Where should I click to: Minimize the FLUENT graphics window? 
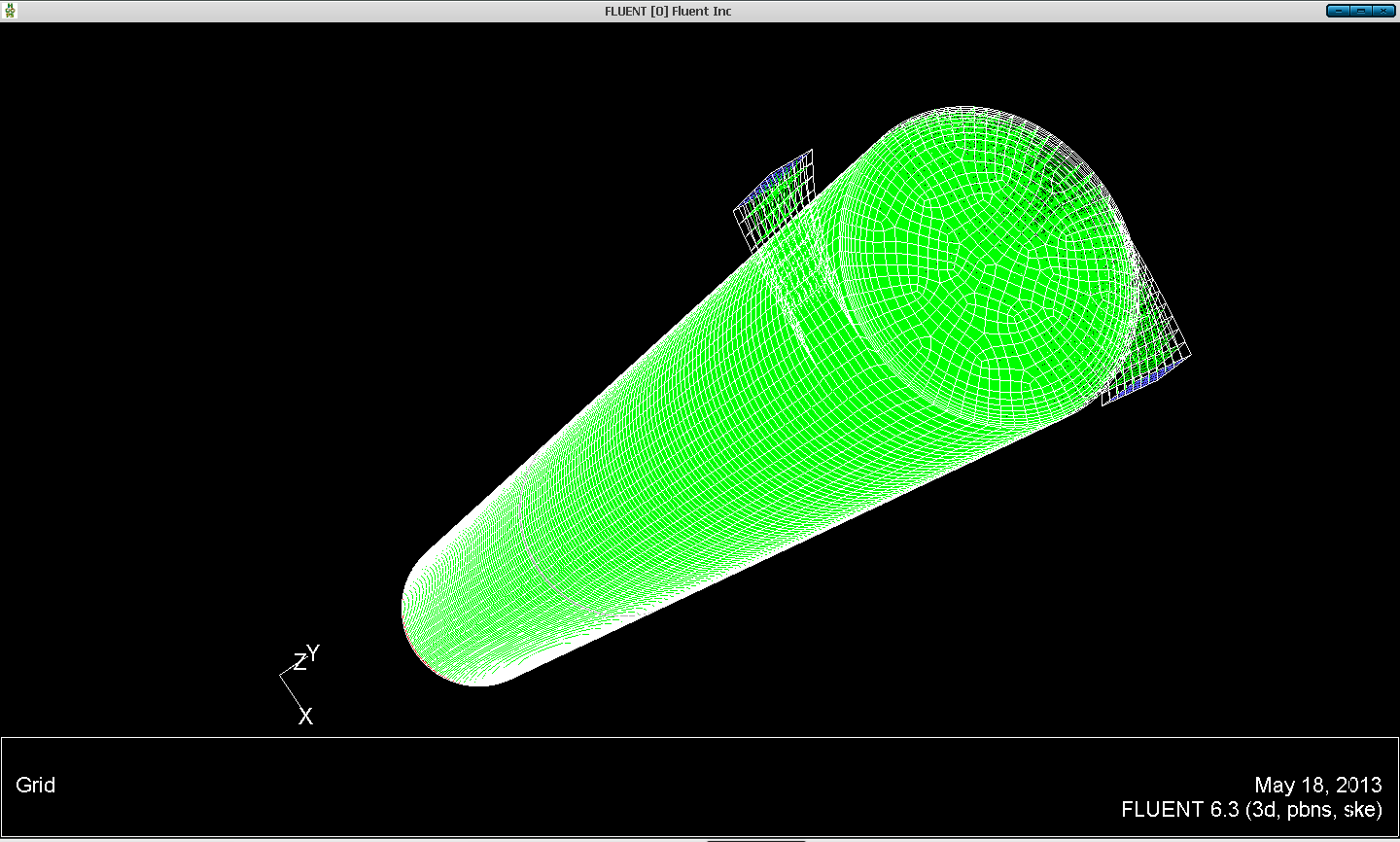1341,11
